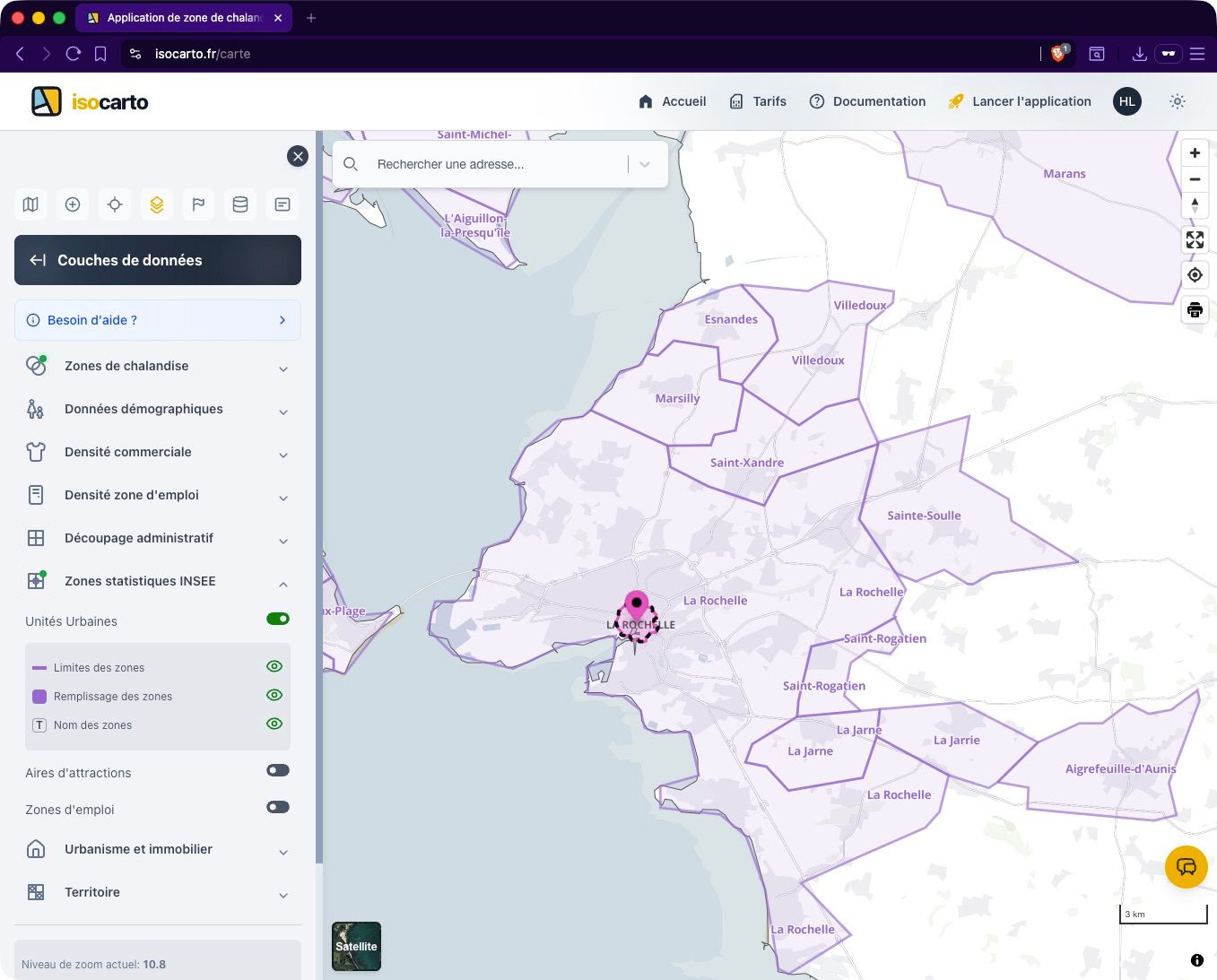Click Lancer l'application link
This screenshot has width=1217, height=980.
[1020, 101]
